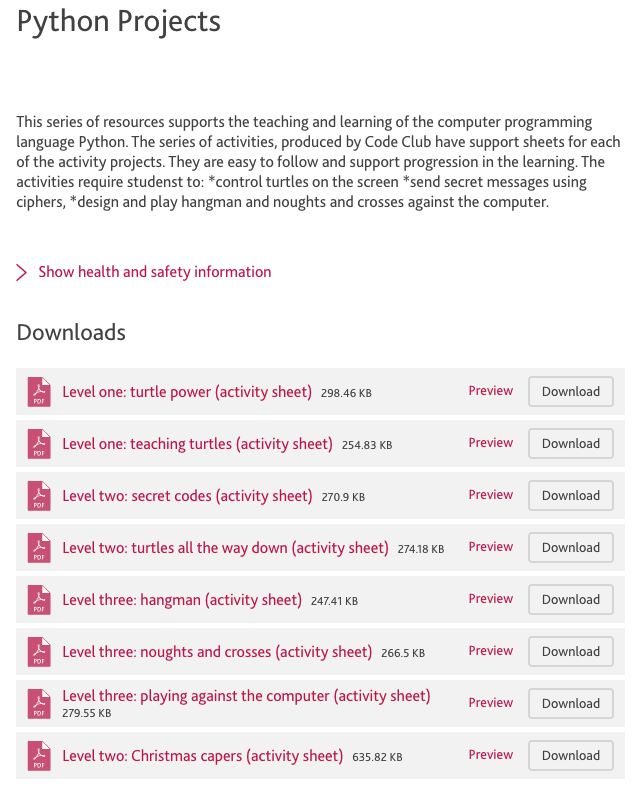
Task: Click the secret codes PDF icon
Action: [39, 496]
